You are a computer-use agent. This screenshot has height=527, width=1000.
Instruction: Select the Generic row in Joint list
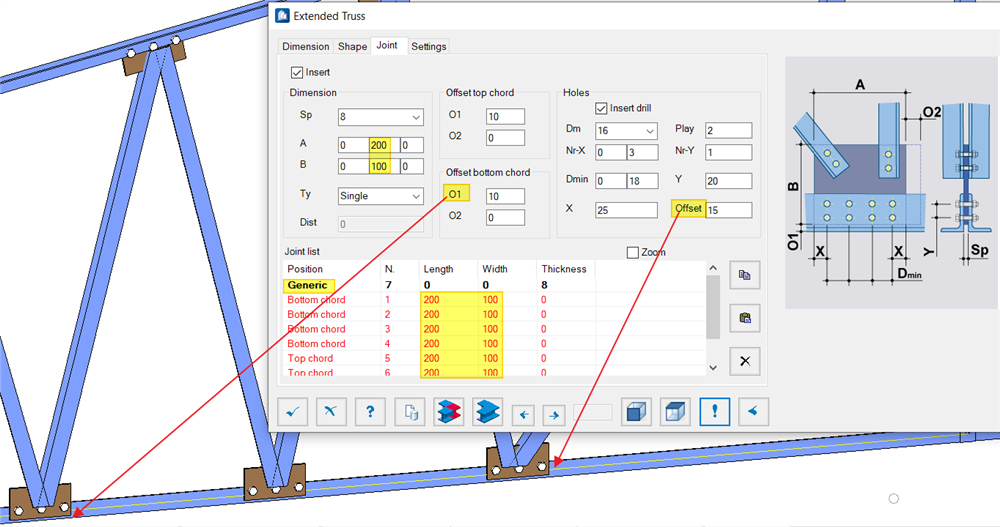click(308, 285)
